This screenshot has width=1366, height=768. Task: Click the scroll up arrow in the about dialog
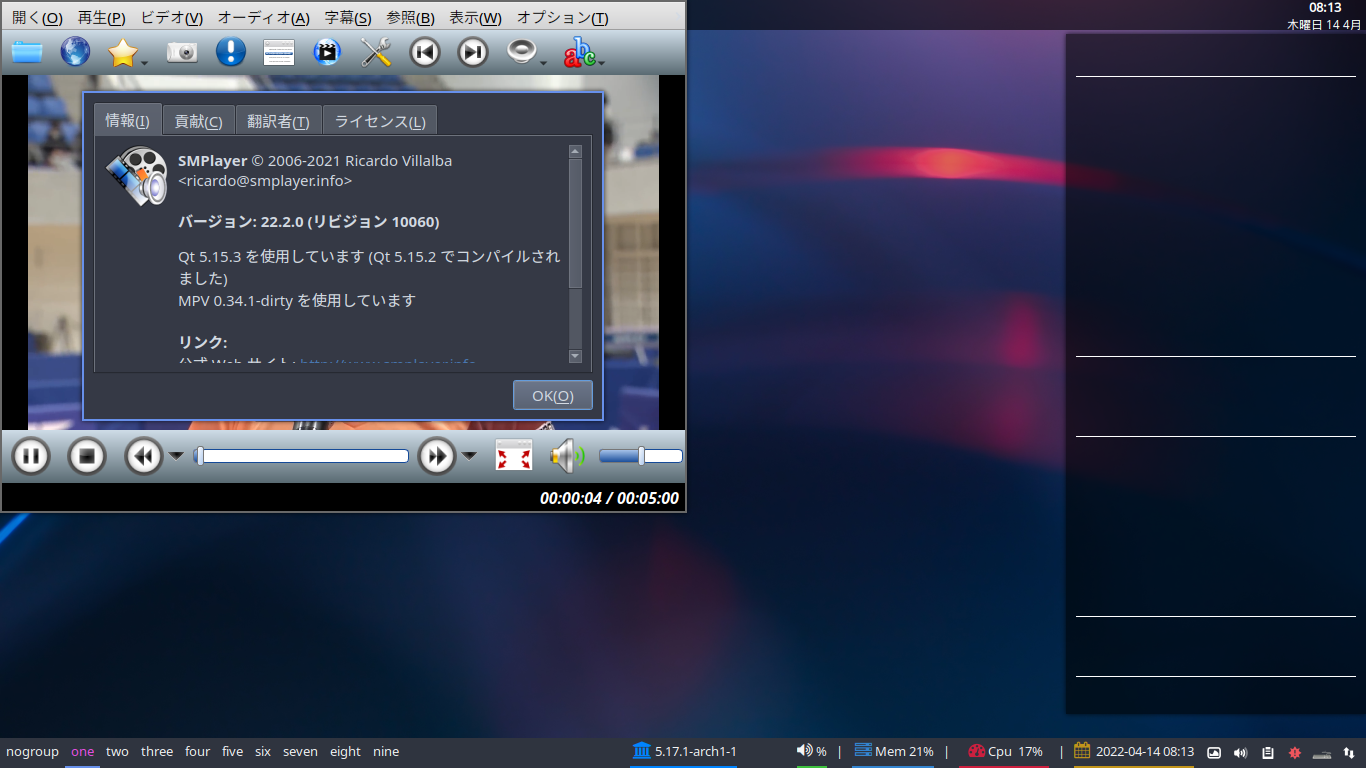(x=575, y=152)
